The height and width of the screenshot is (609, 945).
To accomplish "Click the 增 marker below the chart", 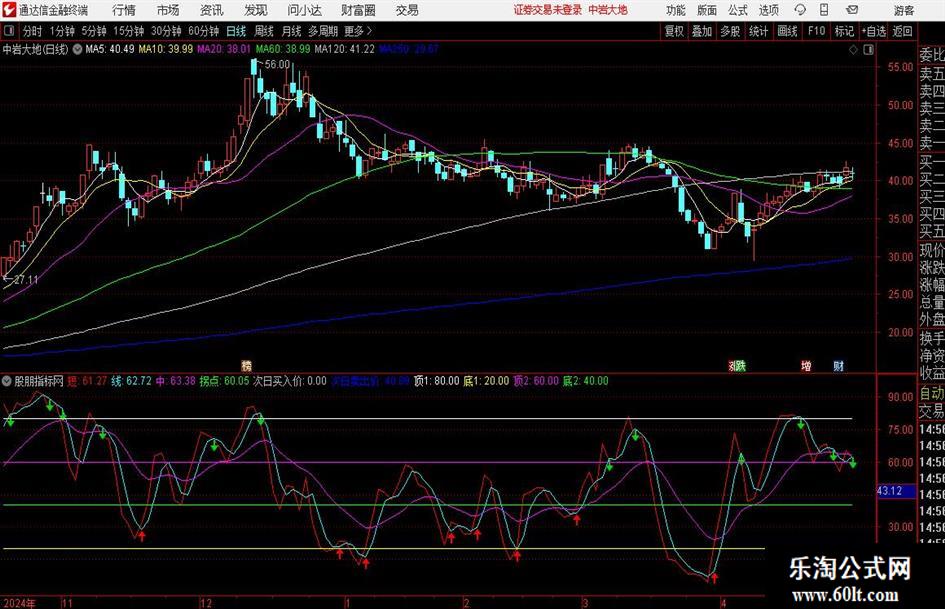I will coord(806,365).
